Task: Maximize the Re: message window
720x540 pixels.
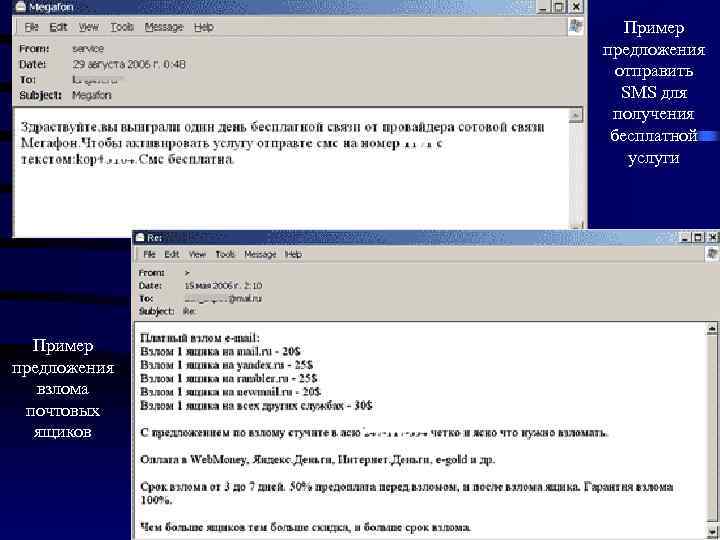Action: (698, 237)
